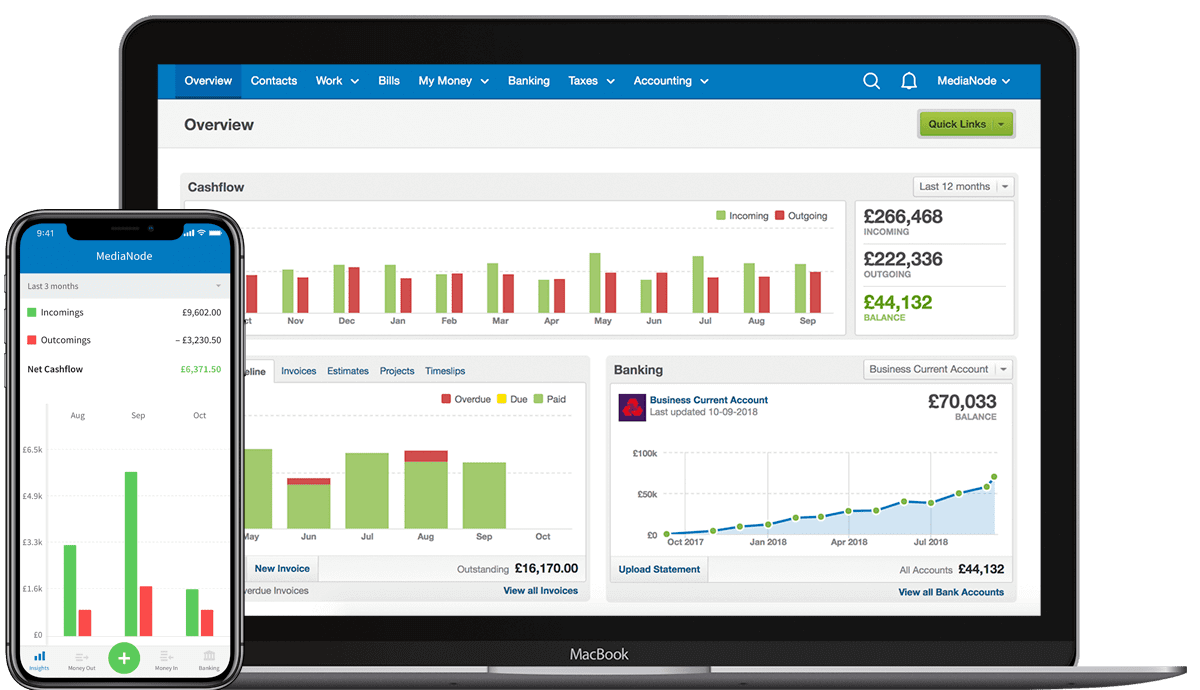The image size is (1200, 690).
Task: Click the Quick Links dropdown button
Action: click(966, 124)
